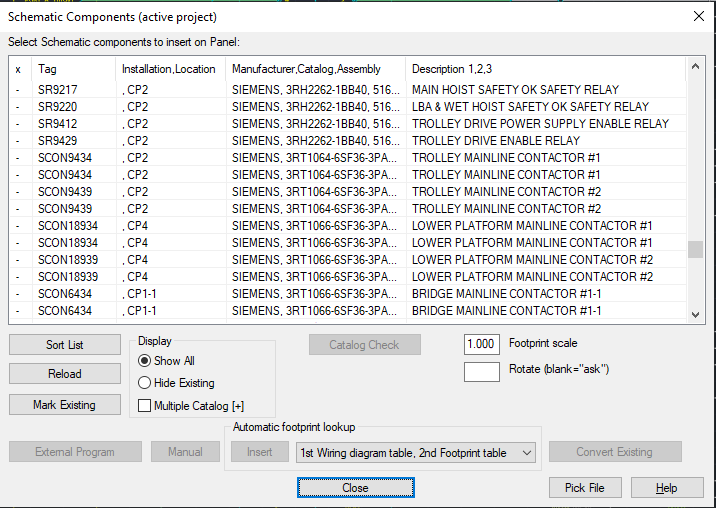Enable the Multiple Catalog [+] checkbox
The width and height of the screenshot is (716, 508).
click(x=145, y=406)
